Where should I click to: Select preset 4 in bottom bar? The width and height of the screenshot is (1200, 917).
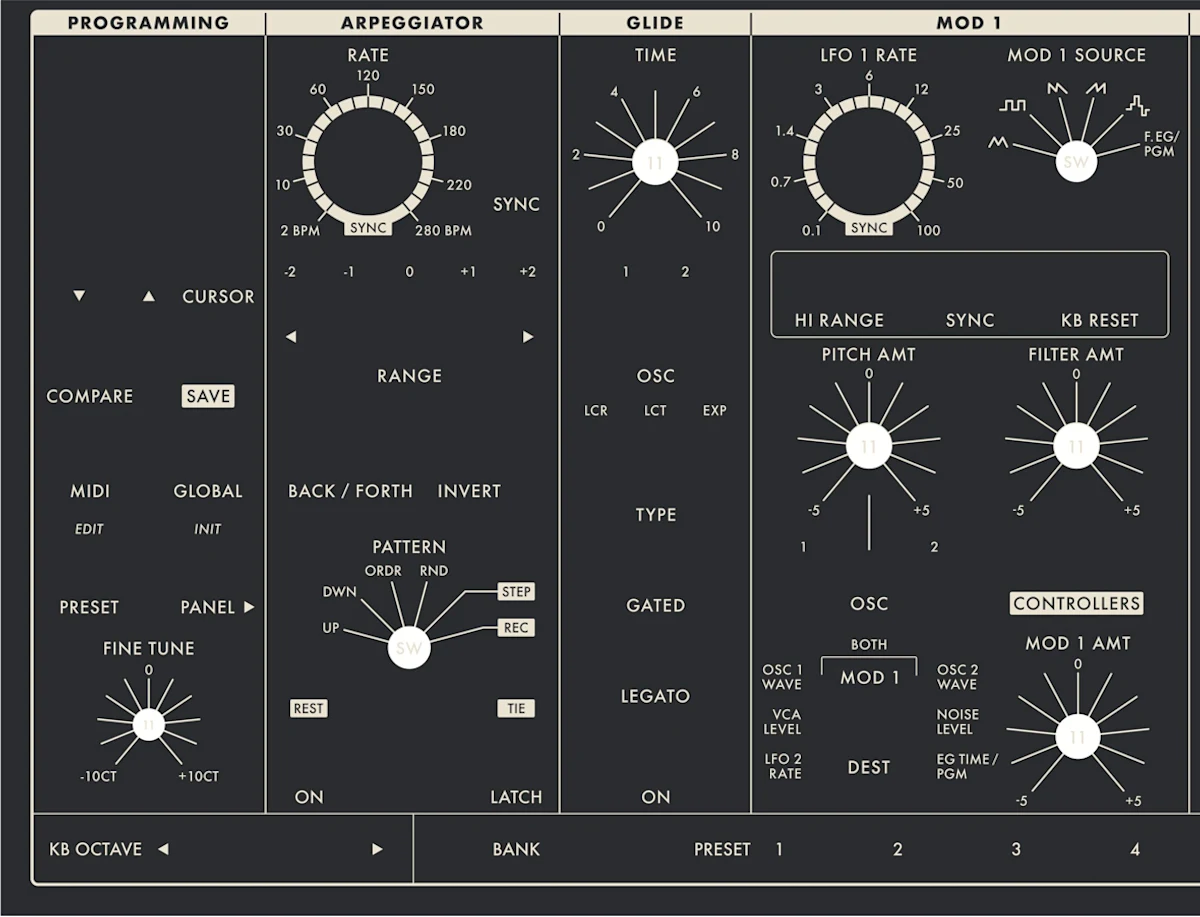(1135, 849)
